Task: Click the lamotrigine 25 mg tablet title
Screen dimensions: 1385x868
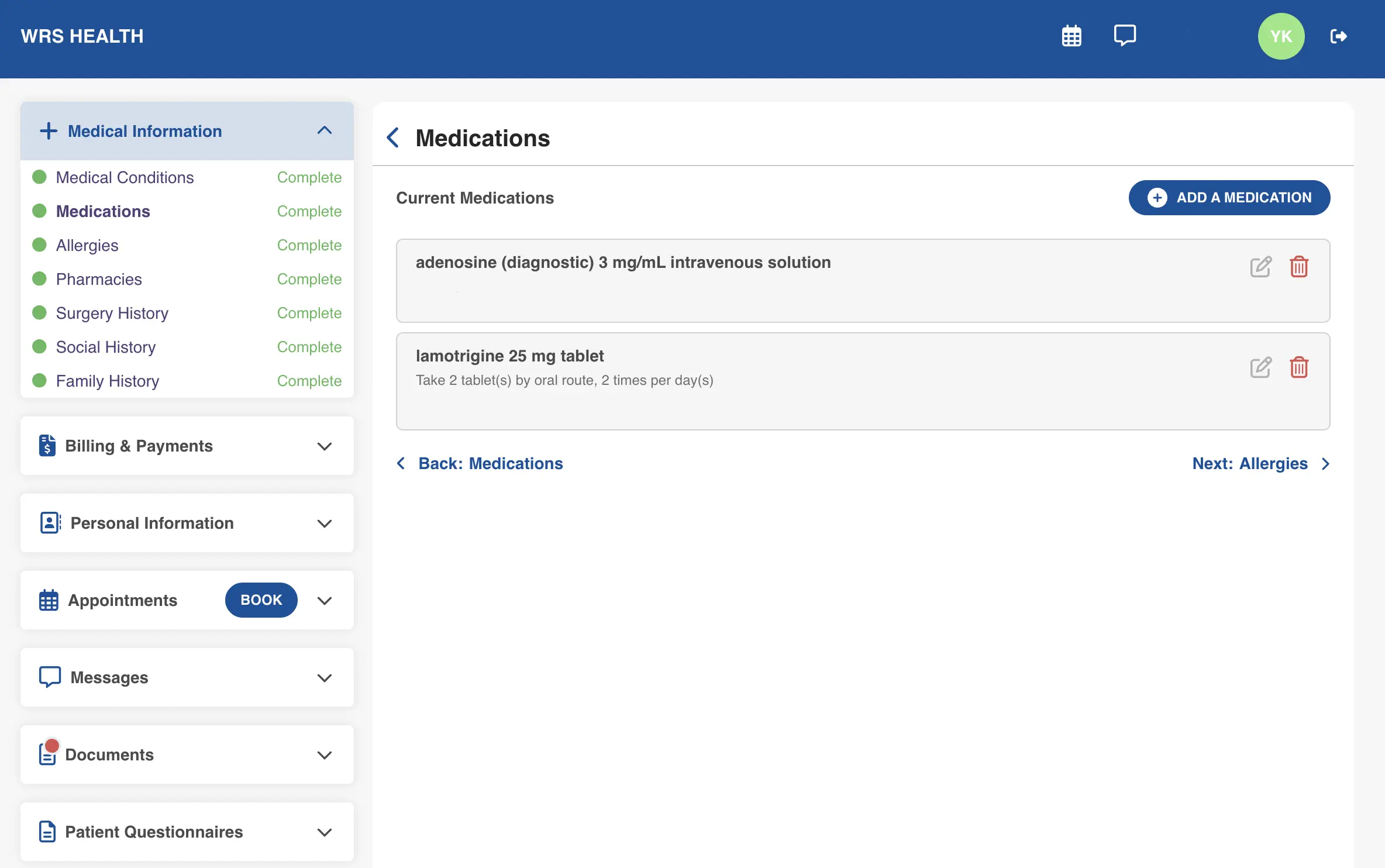Action: pos(510,356)
